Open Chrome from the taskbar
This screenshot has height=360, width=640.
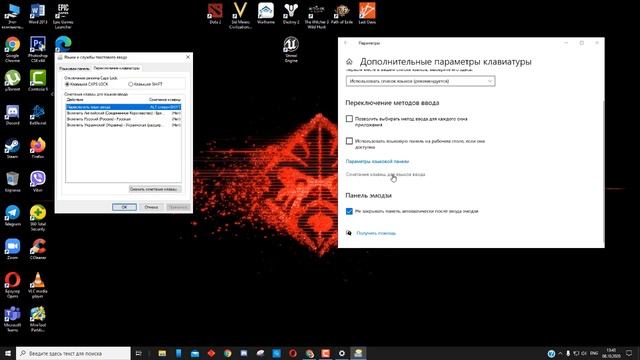(227, 353)
